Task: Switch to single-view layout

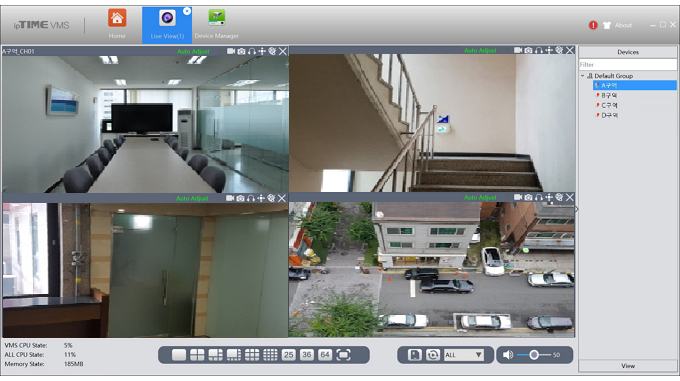Action: click(179, 355)
